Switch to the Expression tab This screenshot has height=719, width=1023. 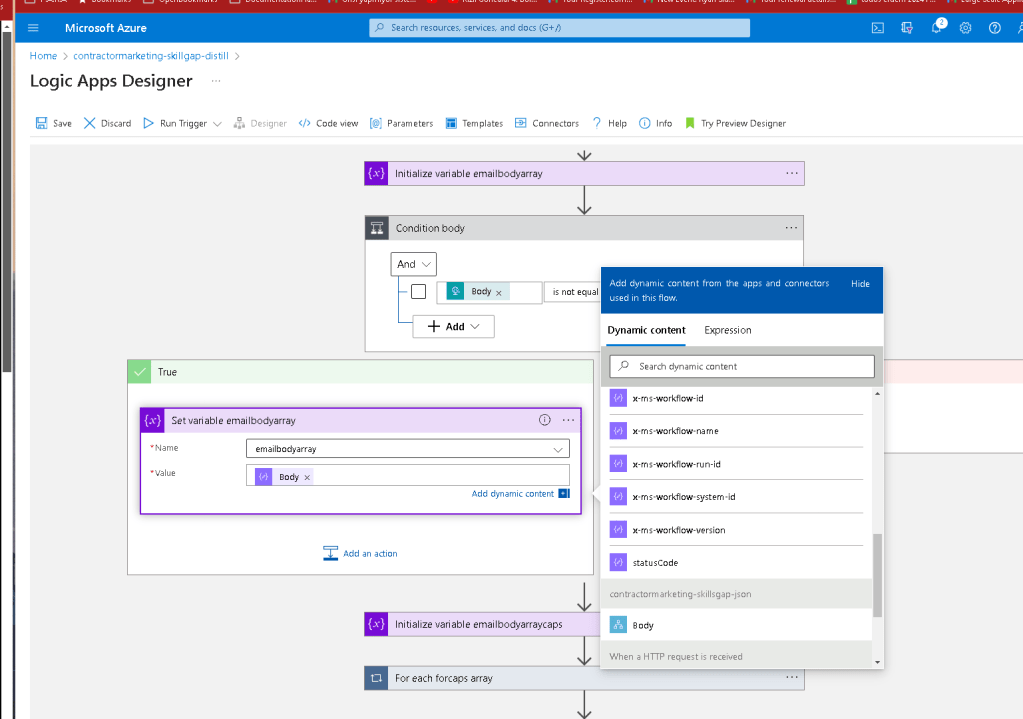727,330
